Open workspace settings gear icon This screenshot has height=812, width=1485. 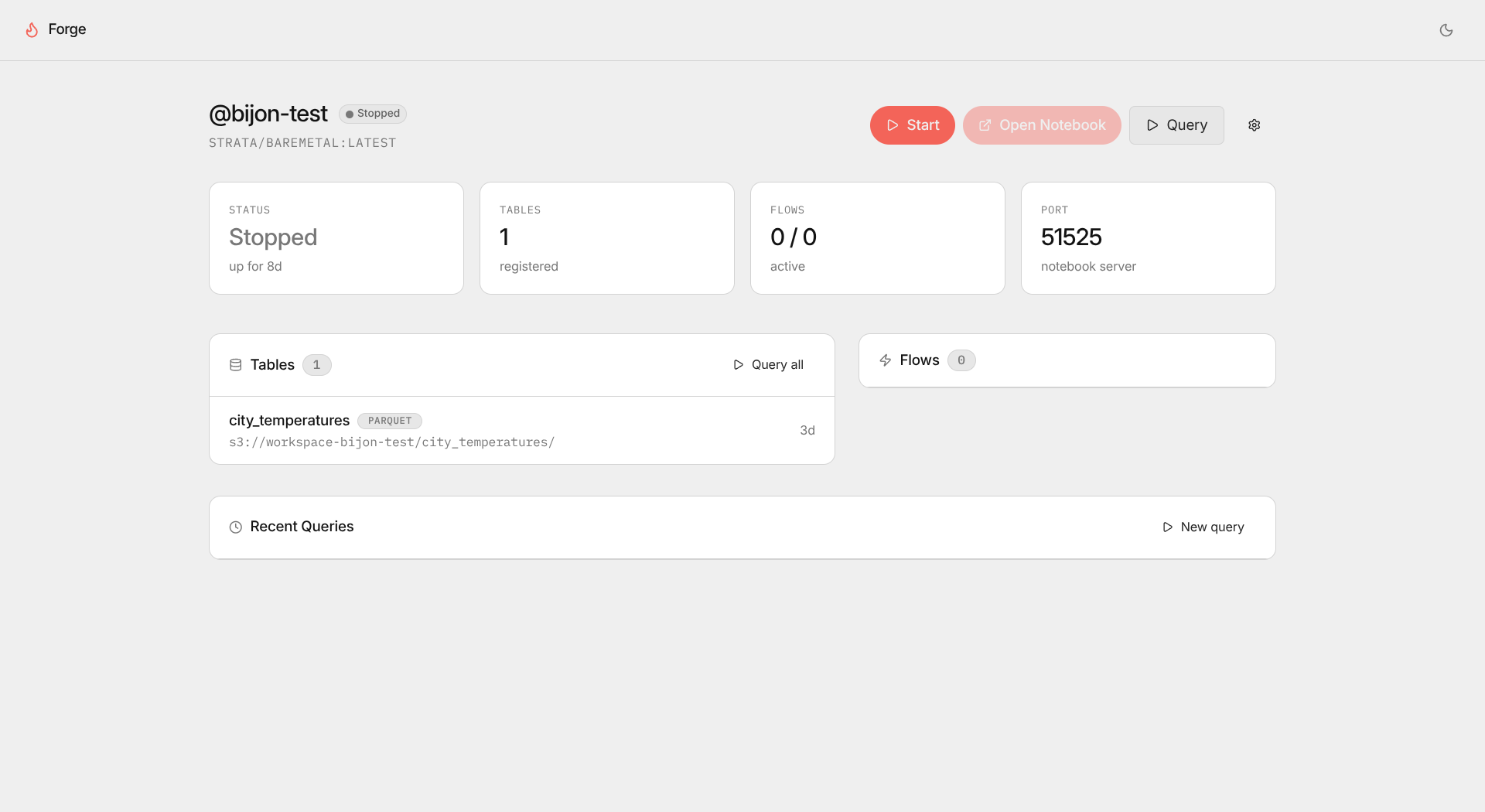pyautogui.click(x=1255, y=125)
